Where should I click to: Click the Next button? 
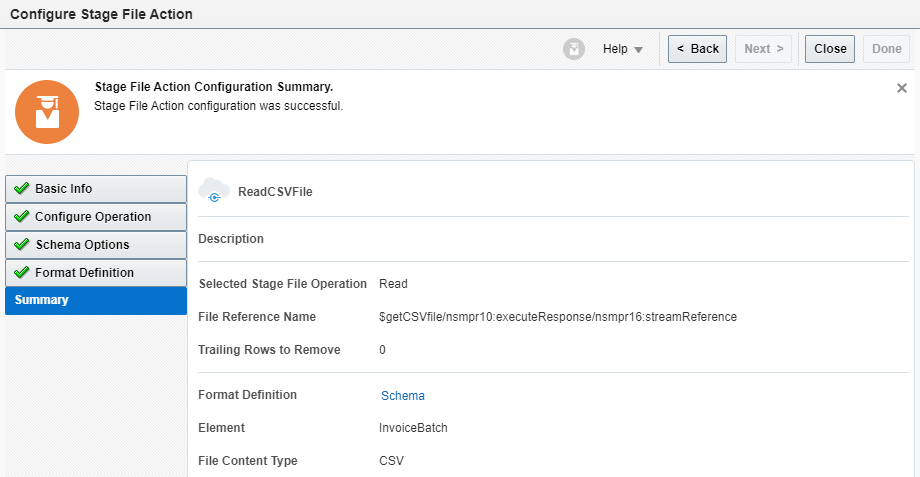[763, 49]
